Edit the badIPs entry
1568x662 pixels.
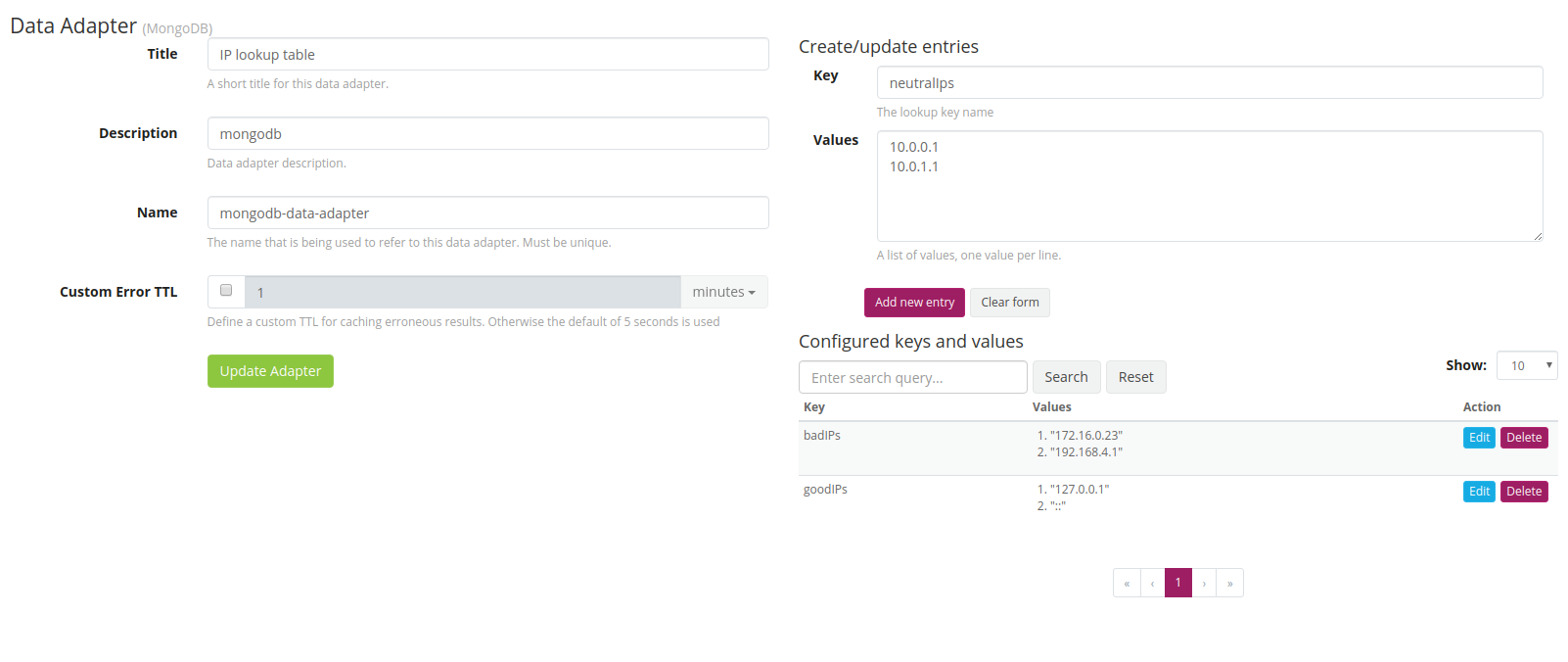(1479, 437)
